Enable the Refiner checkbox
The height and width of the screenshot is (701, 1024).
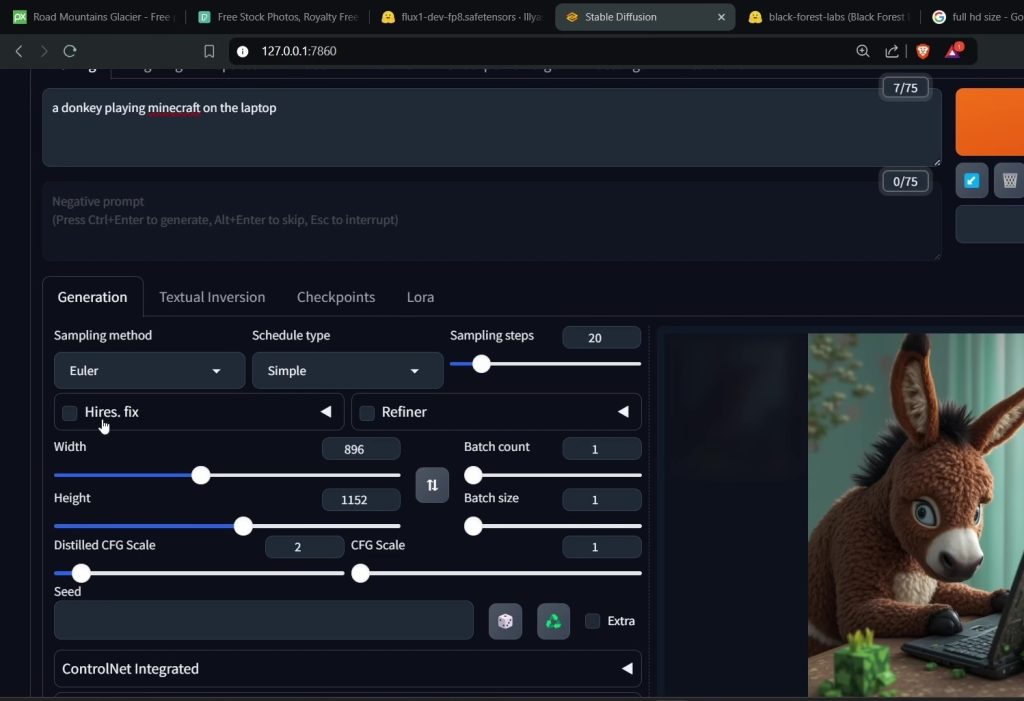coord(367,413)
